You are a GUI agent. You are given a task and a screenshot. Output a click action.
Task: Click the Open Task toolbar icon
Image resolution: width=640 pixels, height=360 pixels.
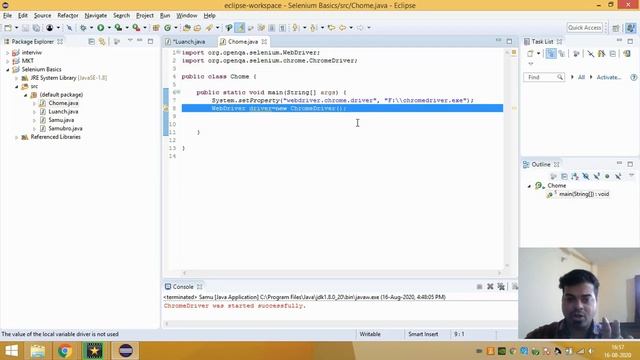(197, 28)
